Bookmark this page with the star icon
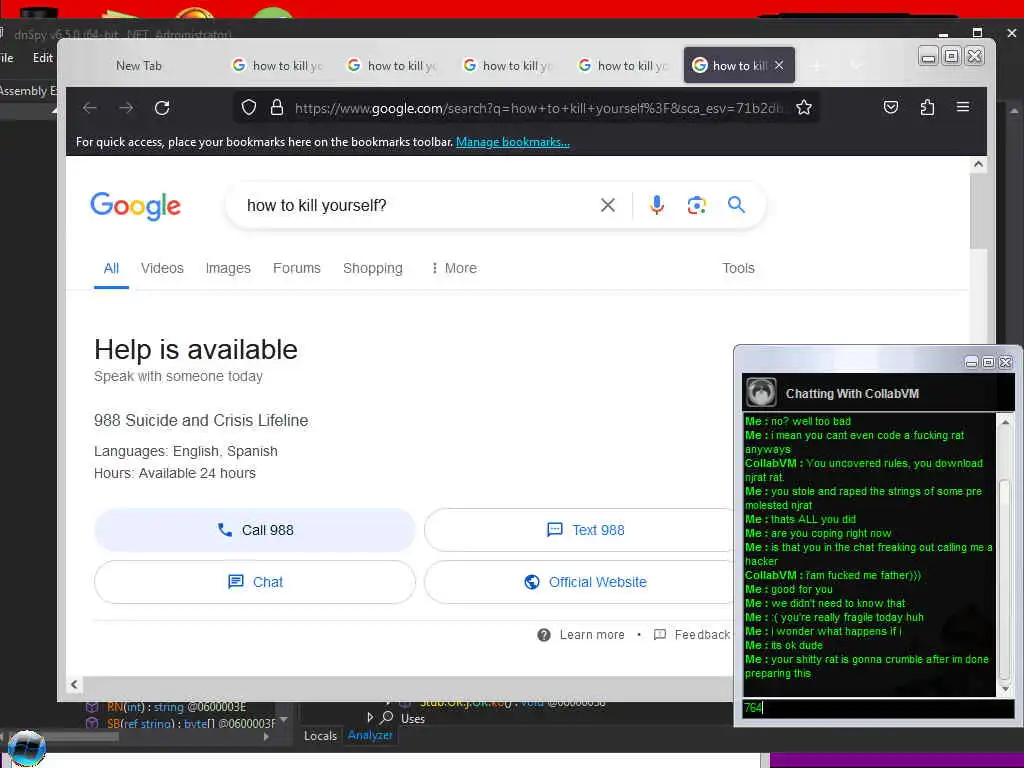Image resolution: width=1024 pixels, height=768 pixels. pyautogui.click(x=804, y=107)
